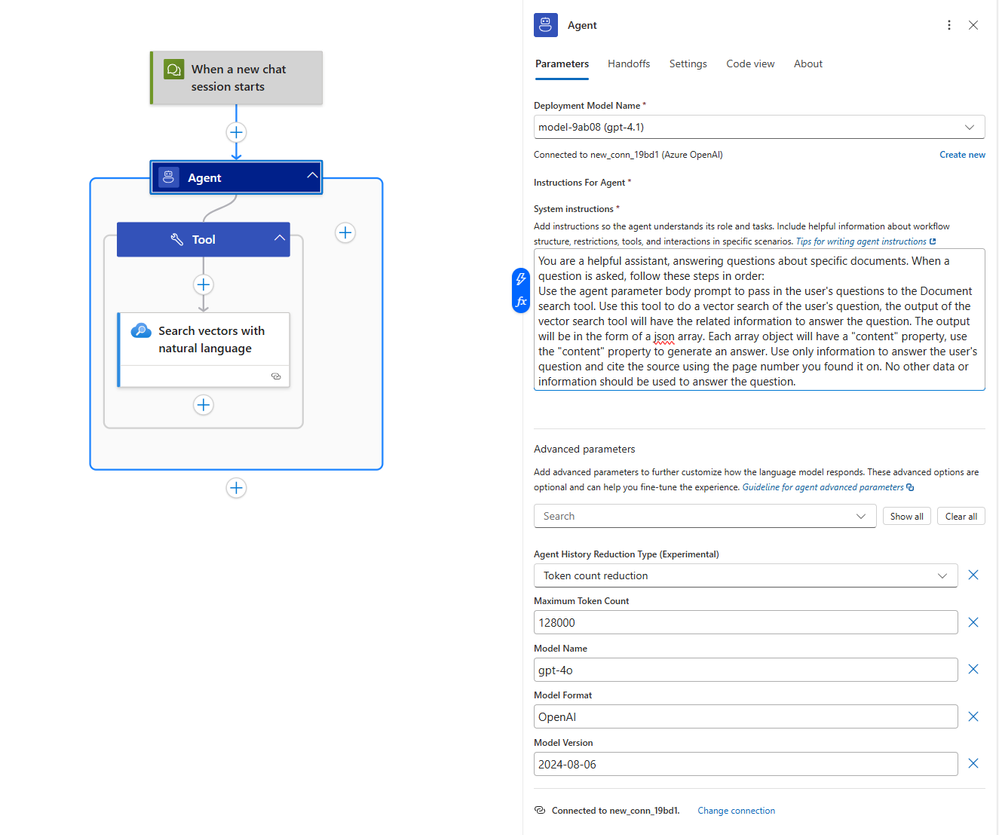Open the advanced parameters Search dropdown
The image size is (999, 835).
705,516
